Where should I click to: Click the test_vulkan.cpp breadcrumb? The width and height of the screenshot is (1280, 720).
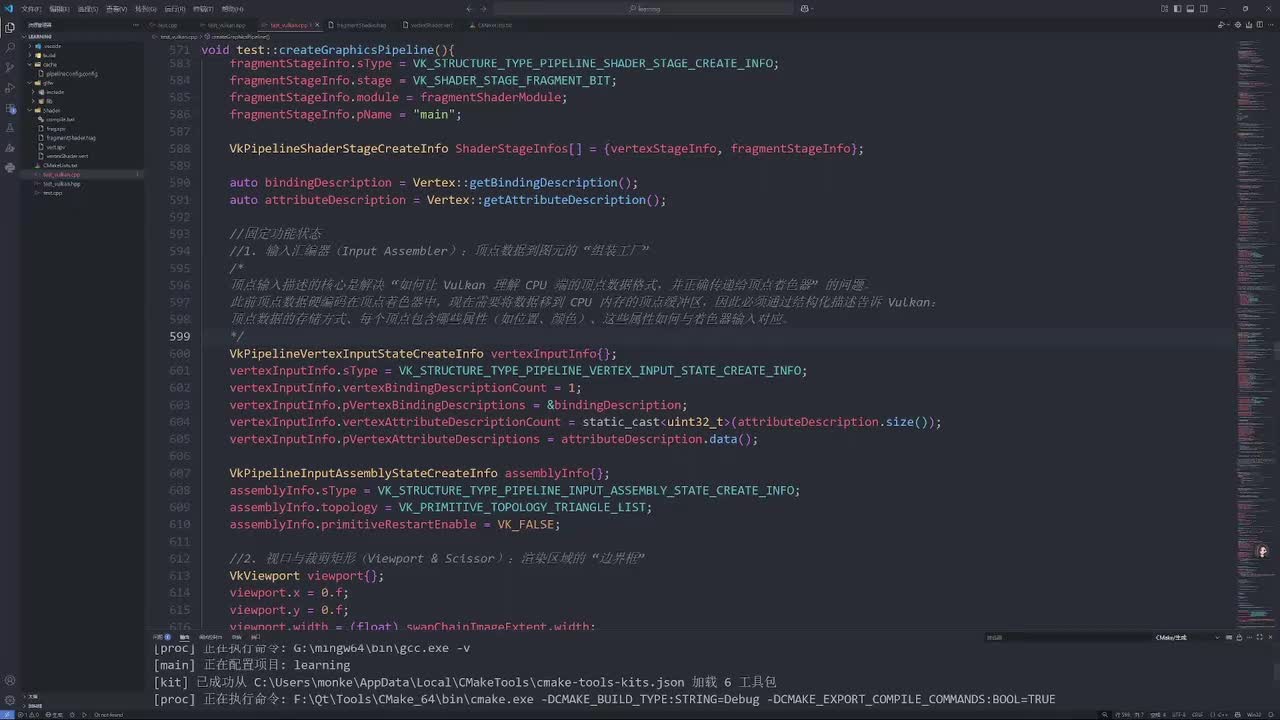pos(180,36)
